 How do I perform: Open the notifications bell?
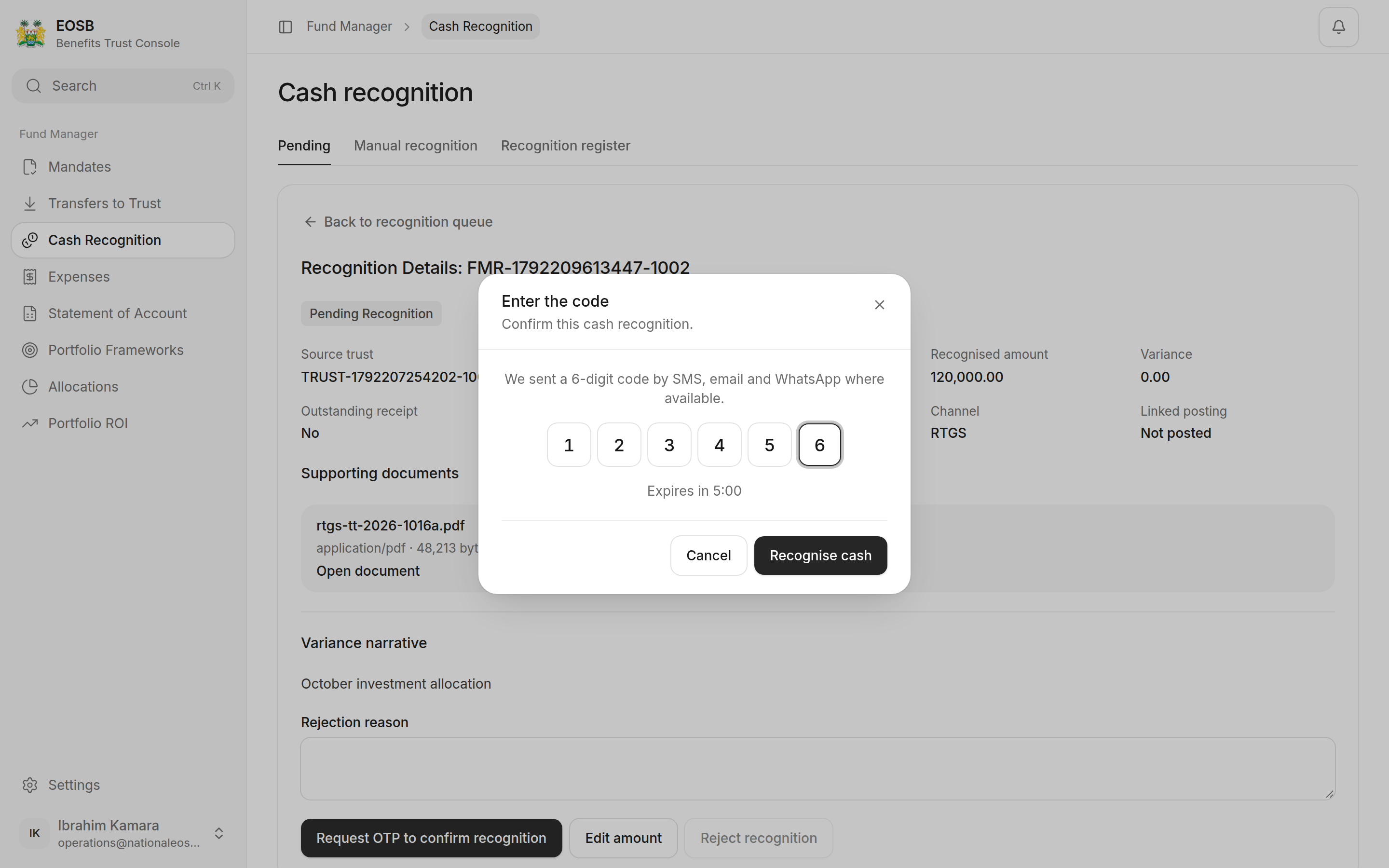[x=1338, y=27]
